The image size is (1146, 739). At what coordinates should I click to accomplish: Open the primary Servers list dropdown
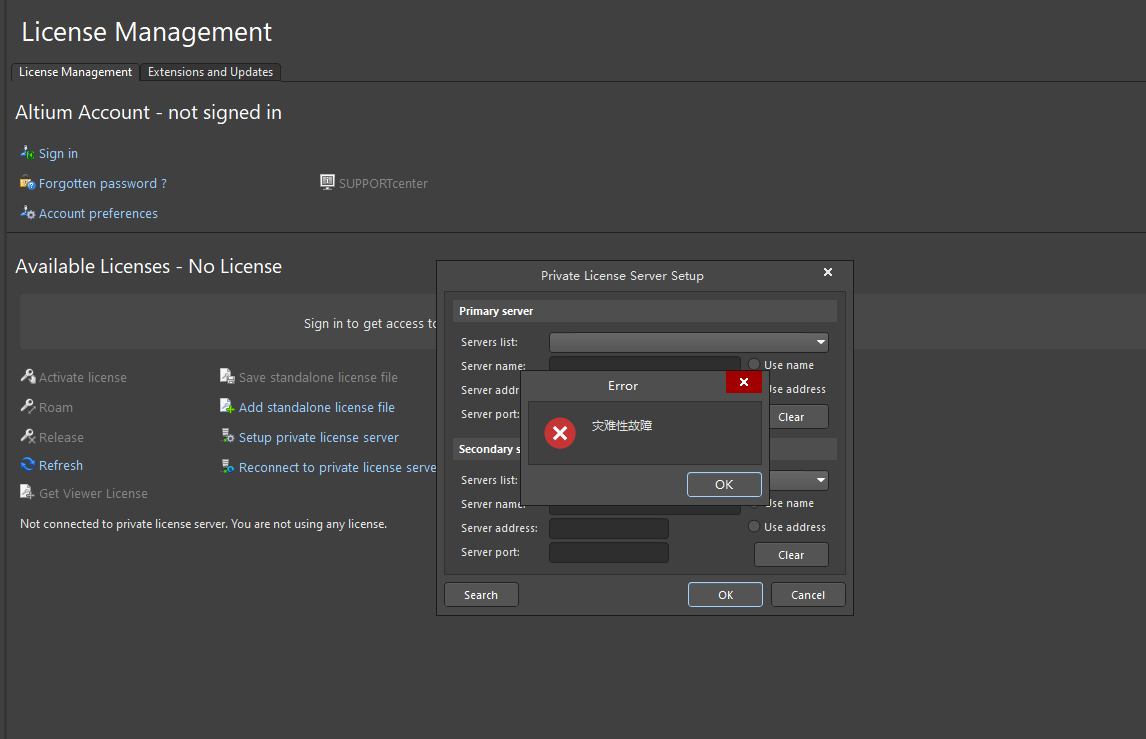pyautogui.click(x=689, y=343)
